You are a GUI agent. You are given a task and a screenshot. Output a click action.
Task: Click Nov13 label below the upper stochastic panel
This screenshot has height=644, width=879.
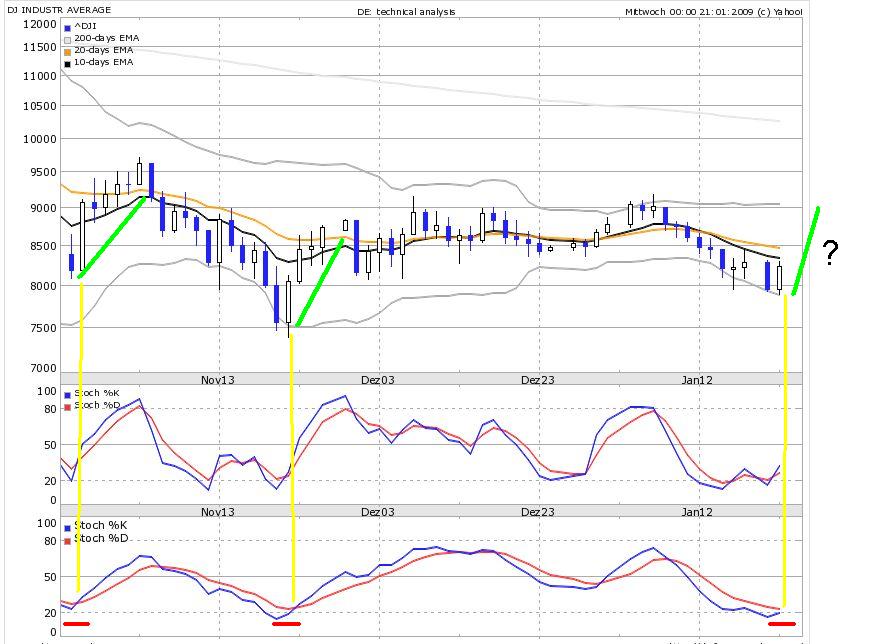[218, 512]
